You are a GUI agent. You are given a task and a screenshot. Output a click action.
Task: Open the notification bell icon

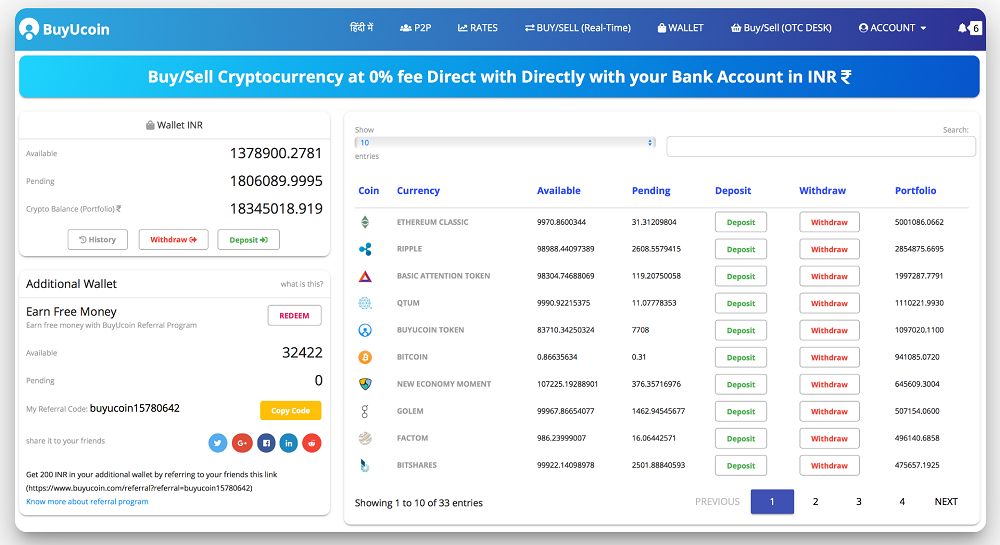pyautogui.click(x=962, y=28)
